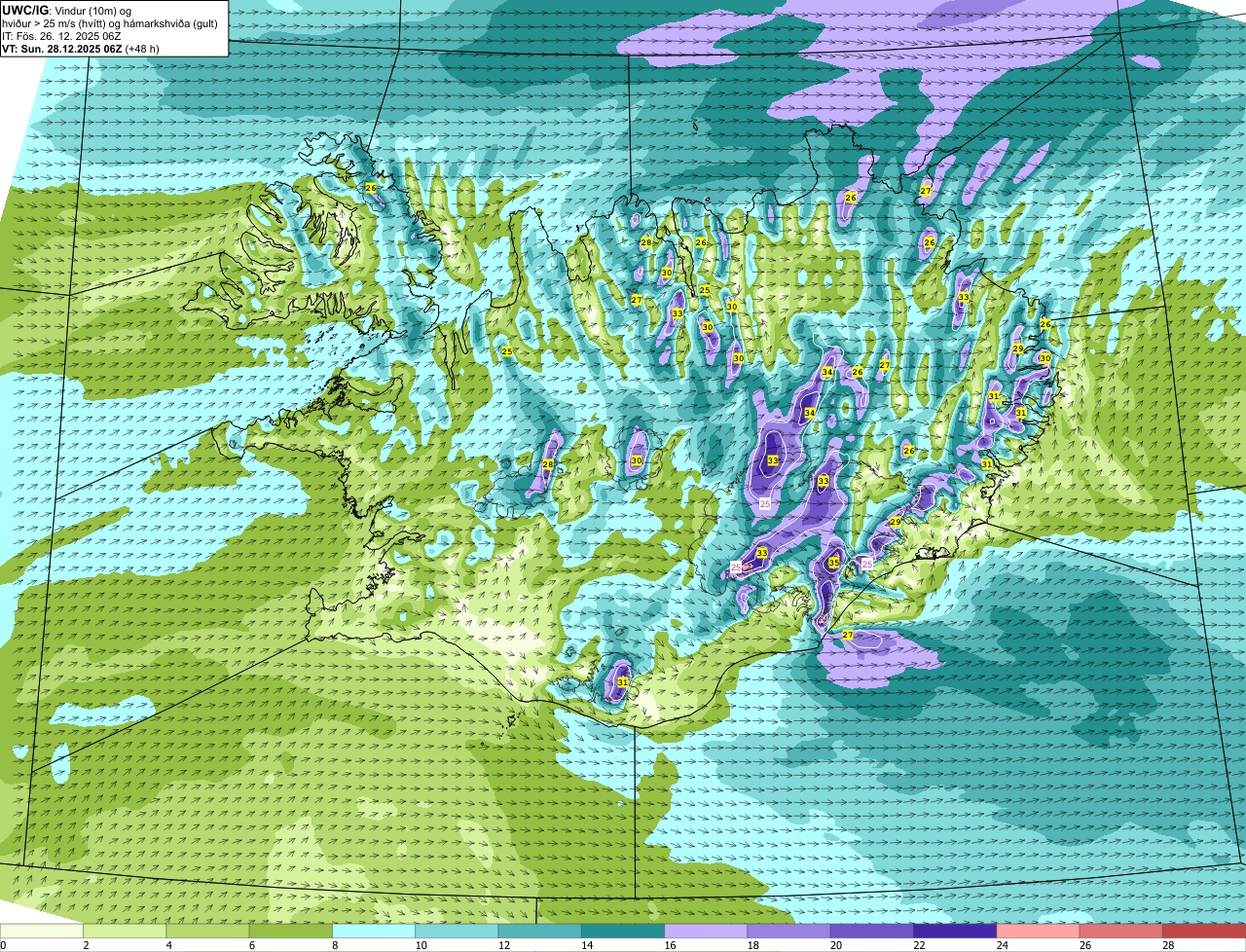This screenshot has height=952, width=1246.
Task: Click the legend scale value 4
Action: (x=167, y=945)
